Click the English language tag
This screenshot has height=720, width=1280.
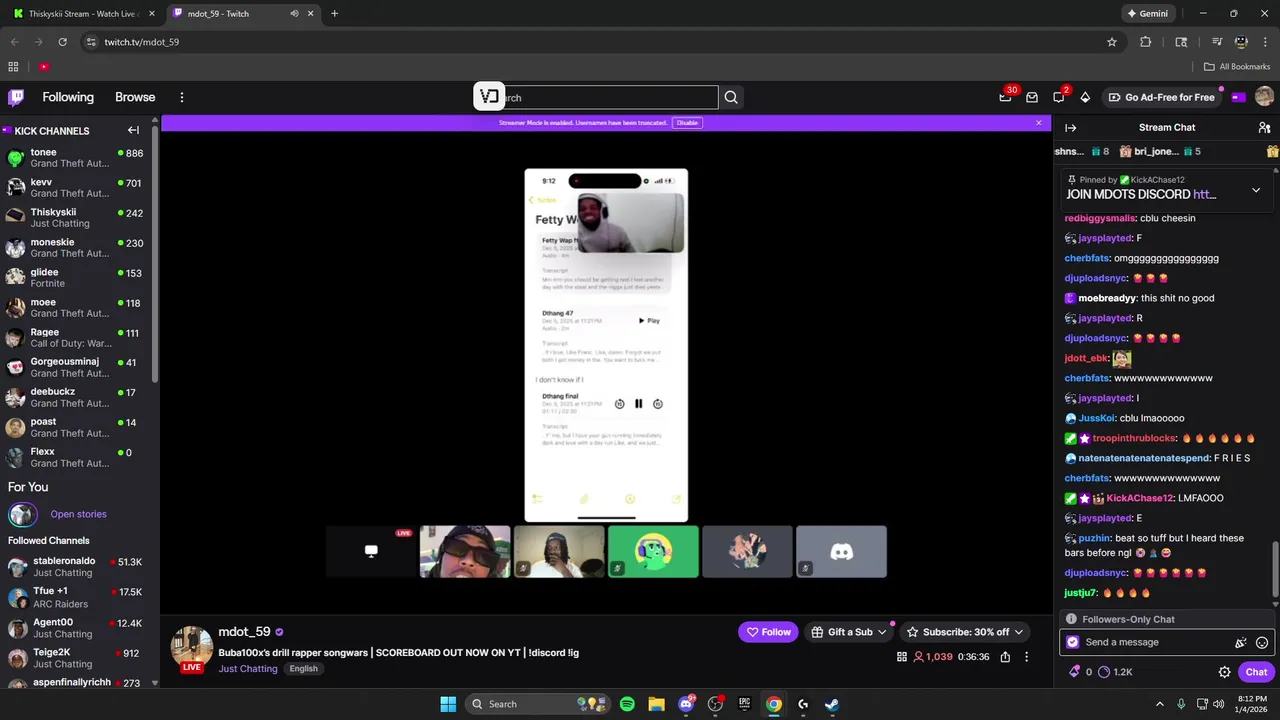(x=304, y=669)
